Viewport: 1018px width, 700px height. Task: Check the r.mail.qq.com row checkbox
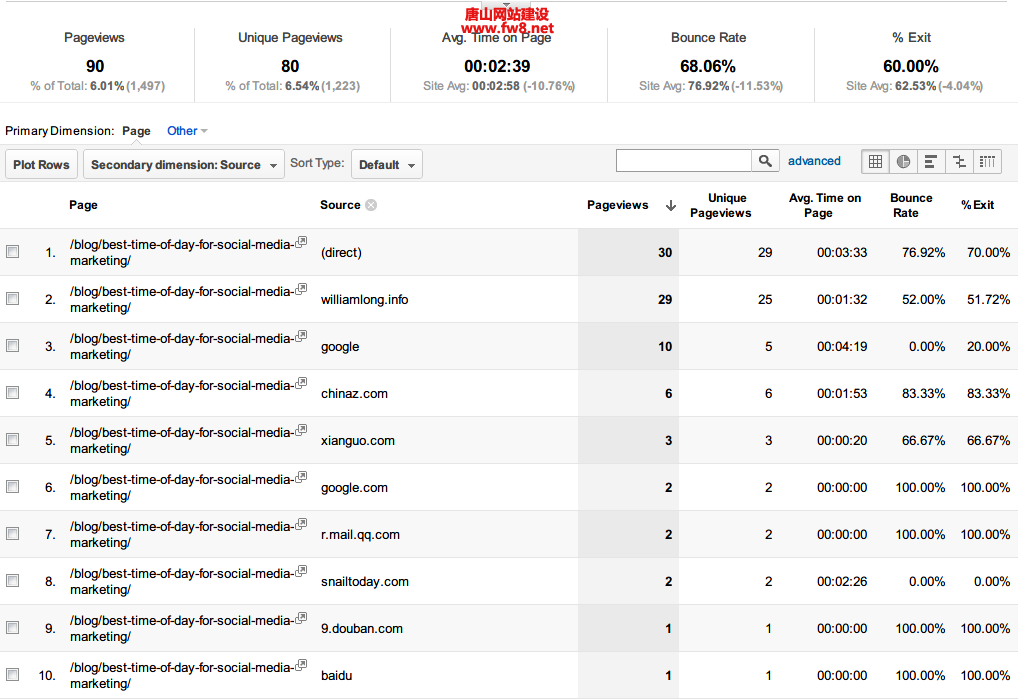pyautogui.click(x=12, y=533)
